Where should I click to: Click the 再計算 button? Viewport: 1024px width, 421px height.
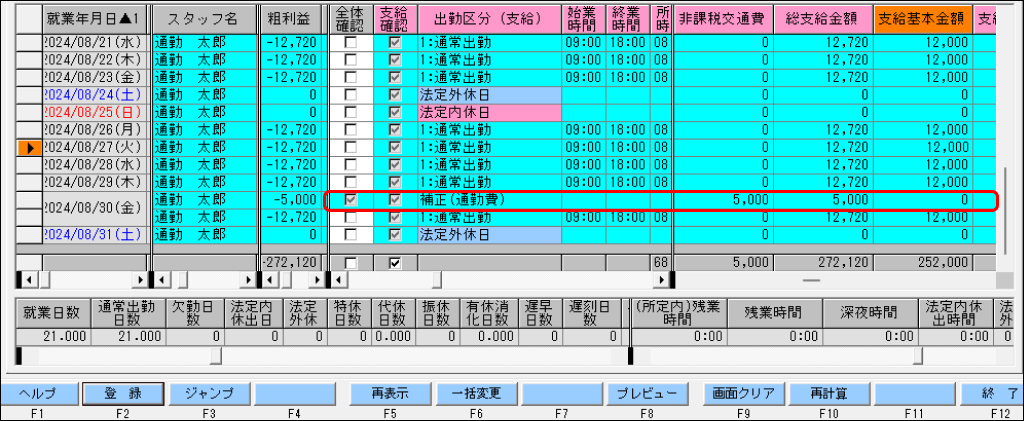tap(829, 394)
